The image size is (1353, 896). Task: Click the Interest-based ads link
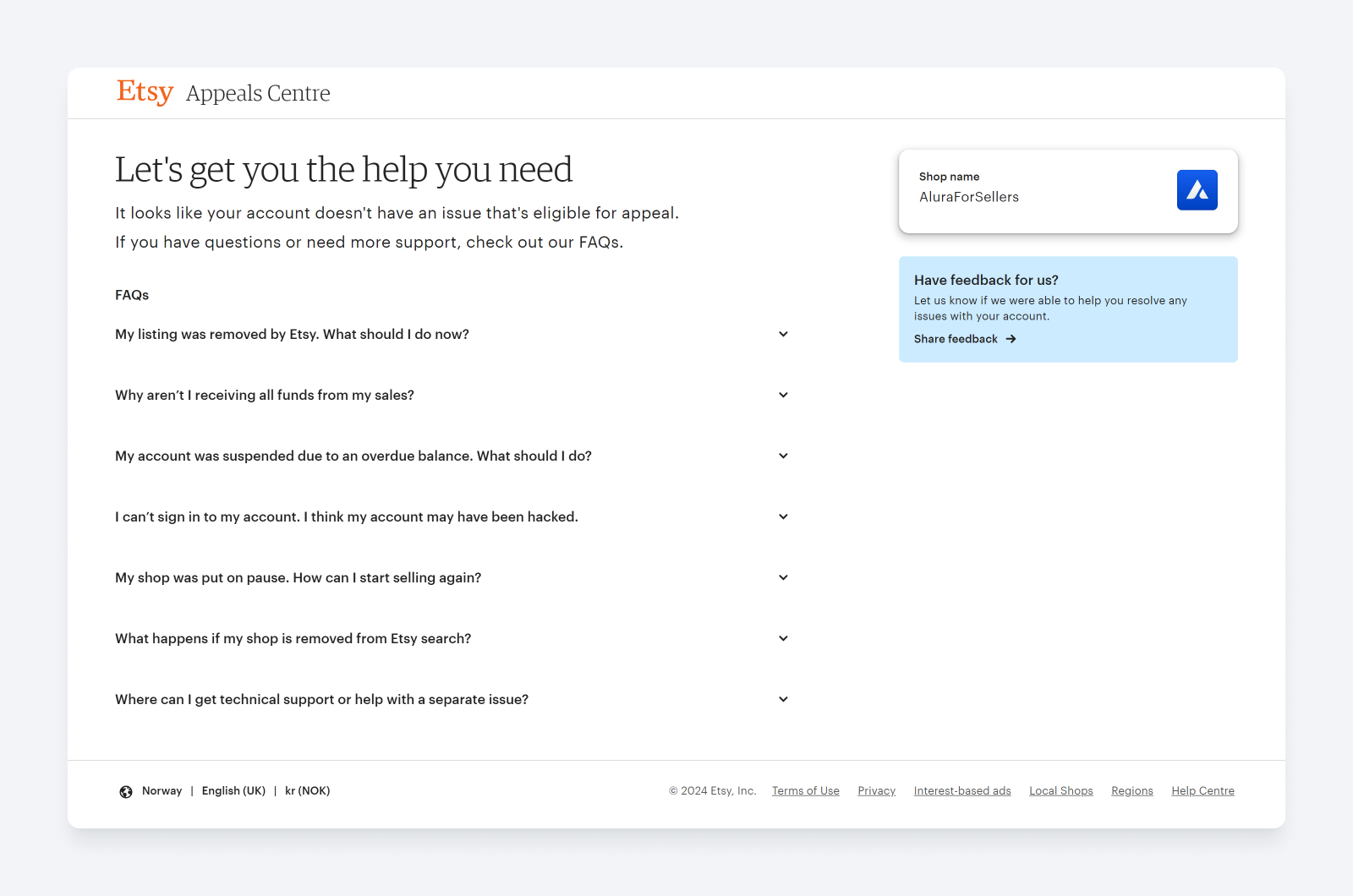pyautogui.click(x=962, y=790)
